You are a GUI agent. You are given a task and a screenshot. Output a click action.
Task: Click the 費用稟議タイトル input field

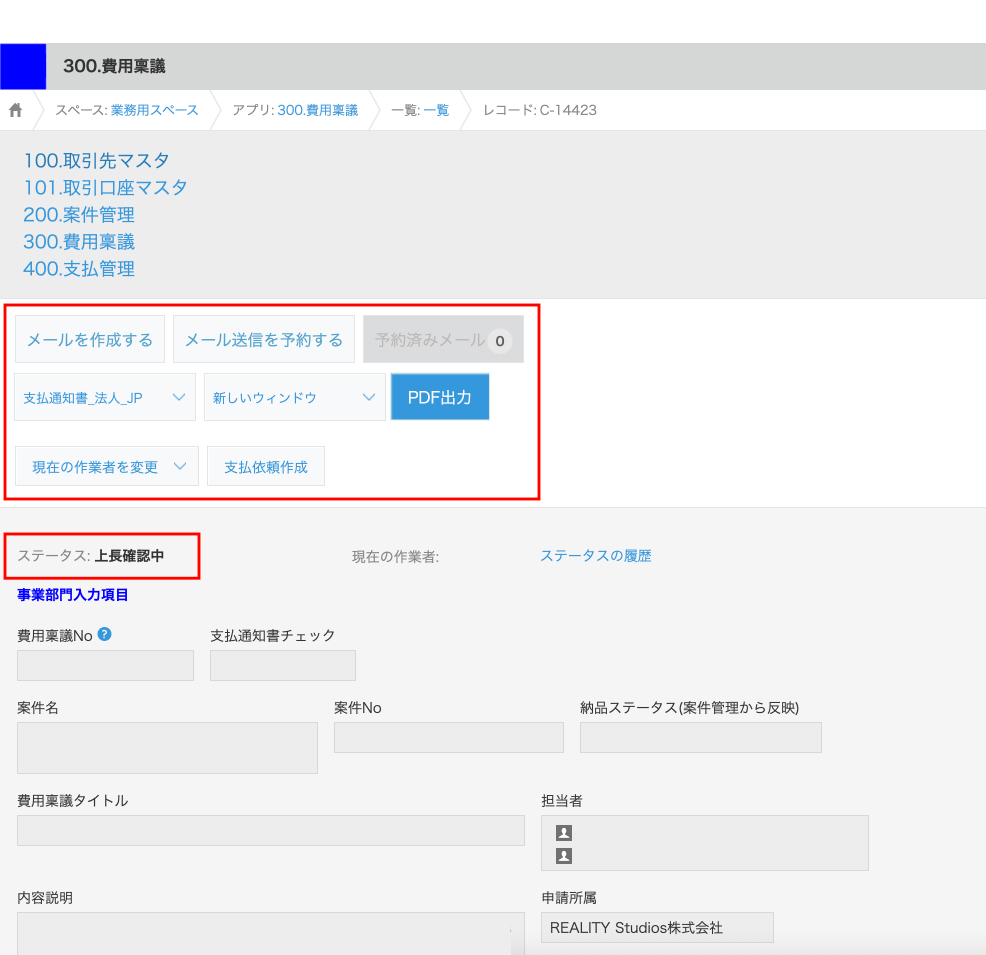[270, 830]
